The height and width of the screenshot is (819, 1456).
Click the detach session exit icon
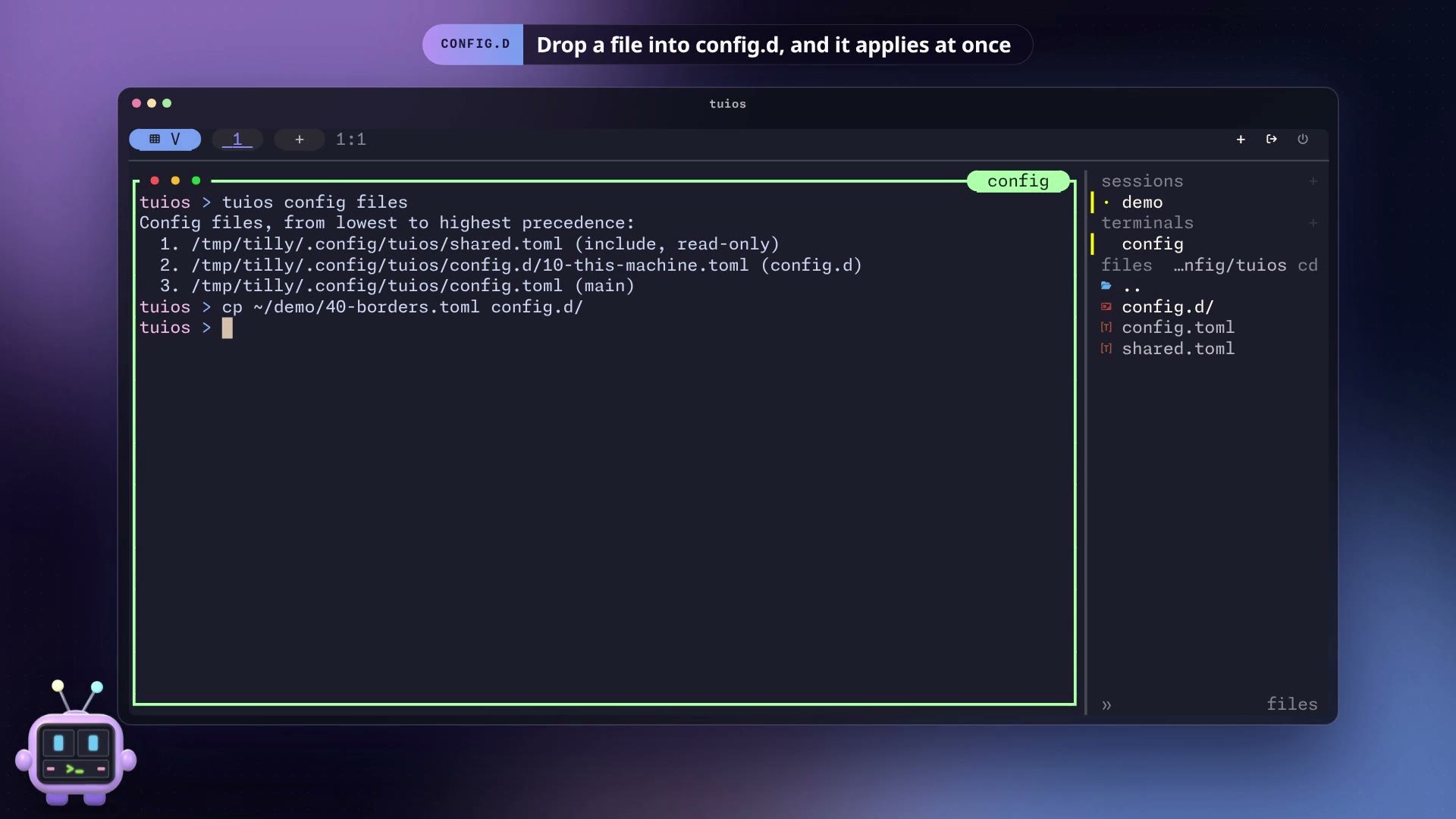tap(1272, 140)
